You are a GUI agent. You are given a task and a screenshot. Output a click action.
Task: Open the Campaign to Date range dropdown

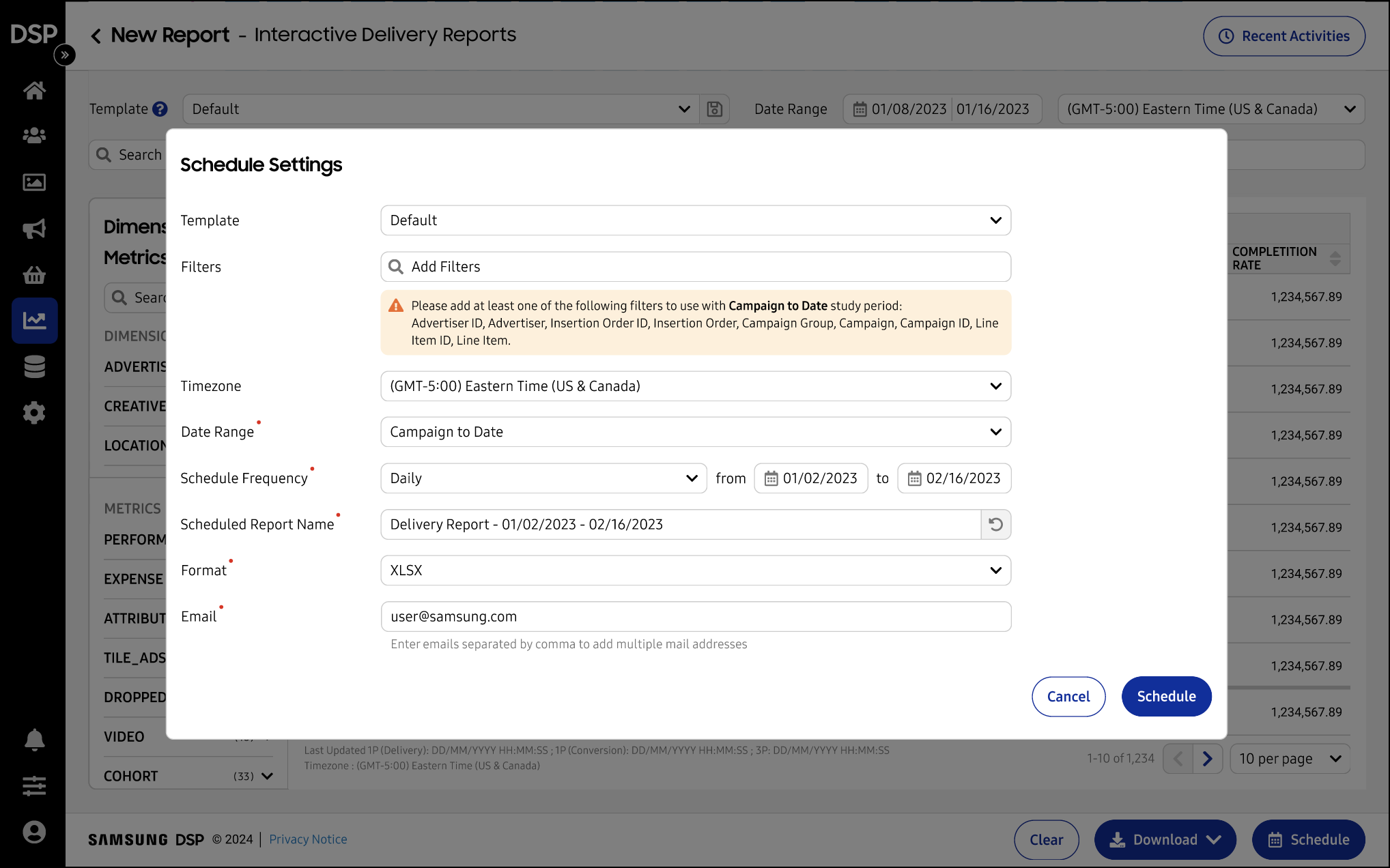pos(696,432)
